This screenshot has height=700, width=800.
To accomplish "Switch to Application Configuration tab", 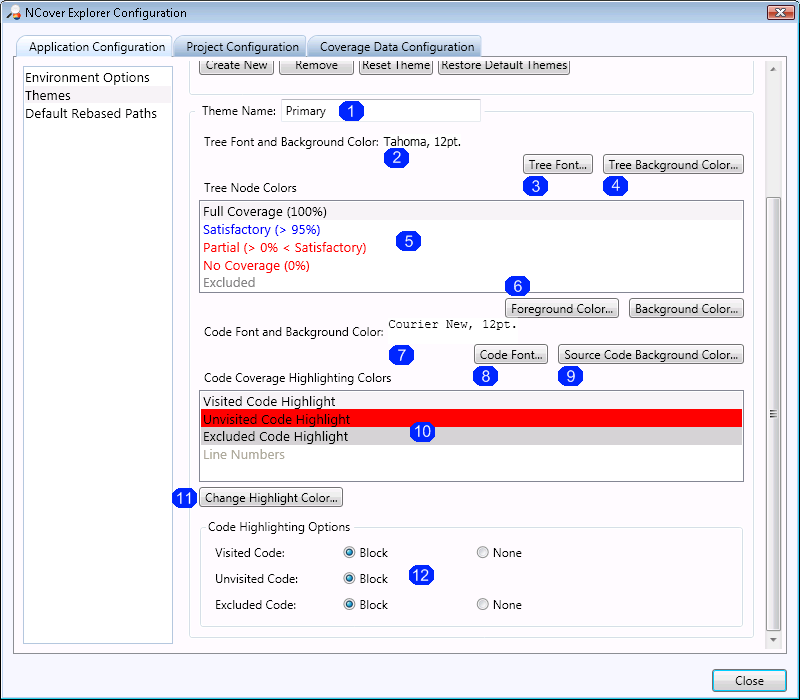I will (96, 47).
